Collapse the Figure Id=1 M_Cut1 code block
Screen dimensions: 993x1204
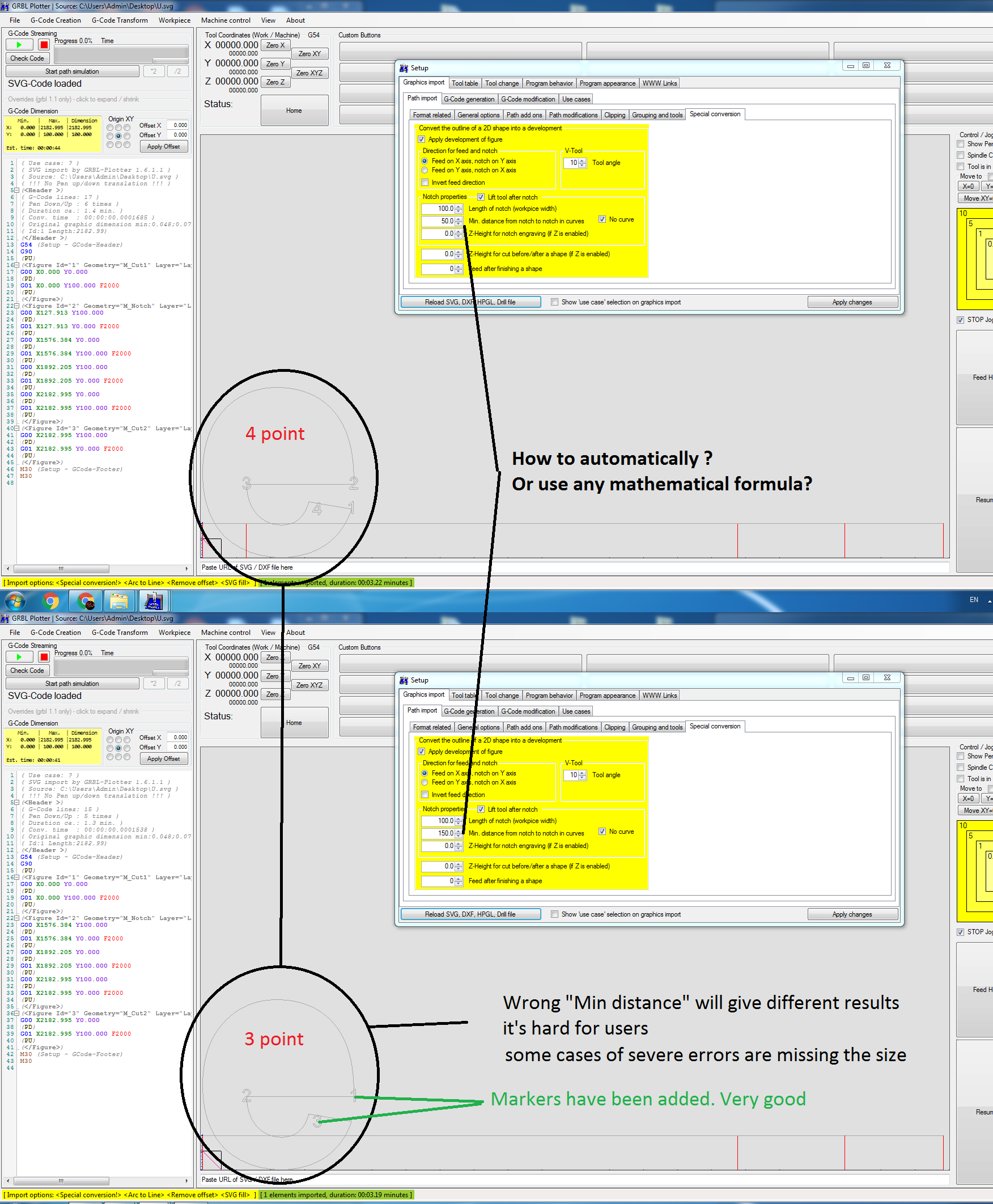pyautogui.click(x=16, y=265)
